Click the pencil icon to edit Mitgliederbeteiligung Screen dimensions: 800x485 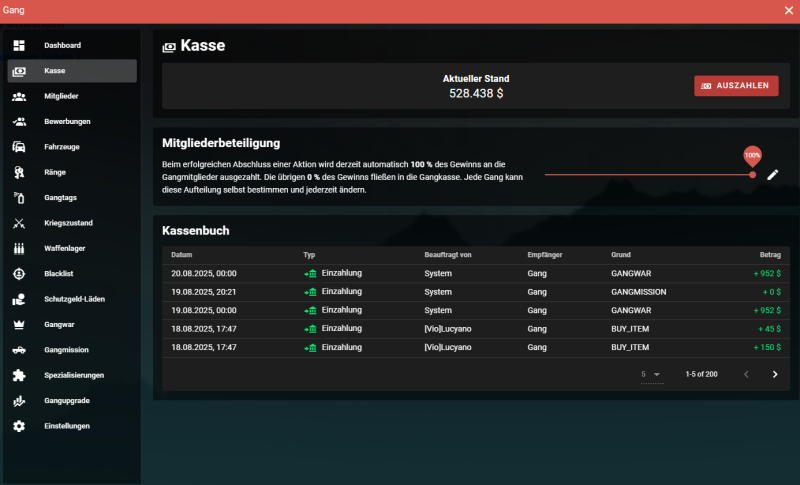[x=772, y=175]
